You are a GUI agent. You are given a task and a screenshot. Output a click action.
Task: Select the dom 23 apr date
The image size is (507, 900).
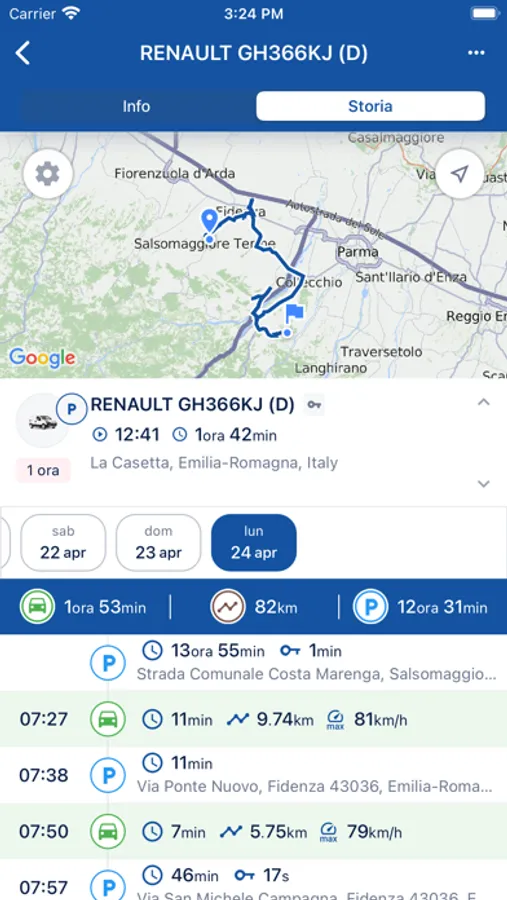click(158, 542)
